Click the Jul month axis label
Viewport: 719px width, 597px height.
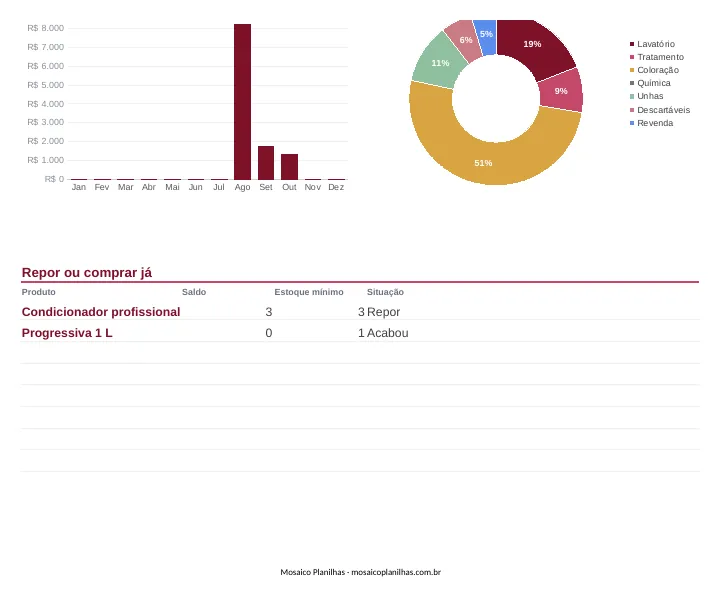tap(219, 187)
